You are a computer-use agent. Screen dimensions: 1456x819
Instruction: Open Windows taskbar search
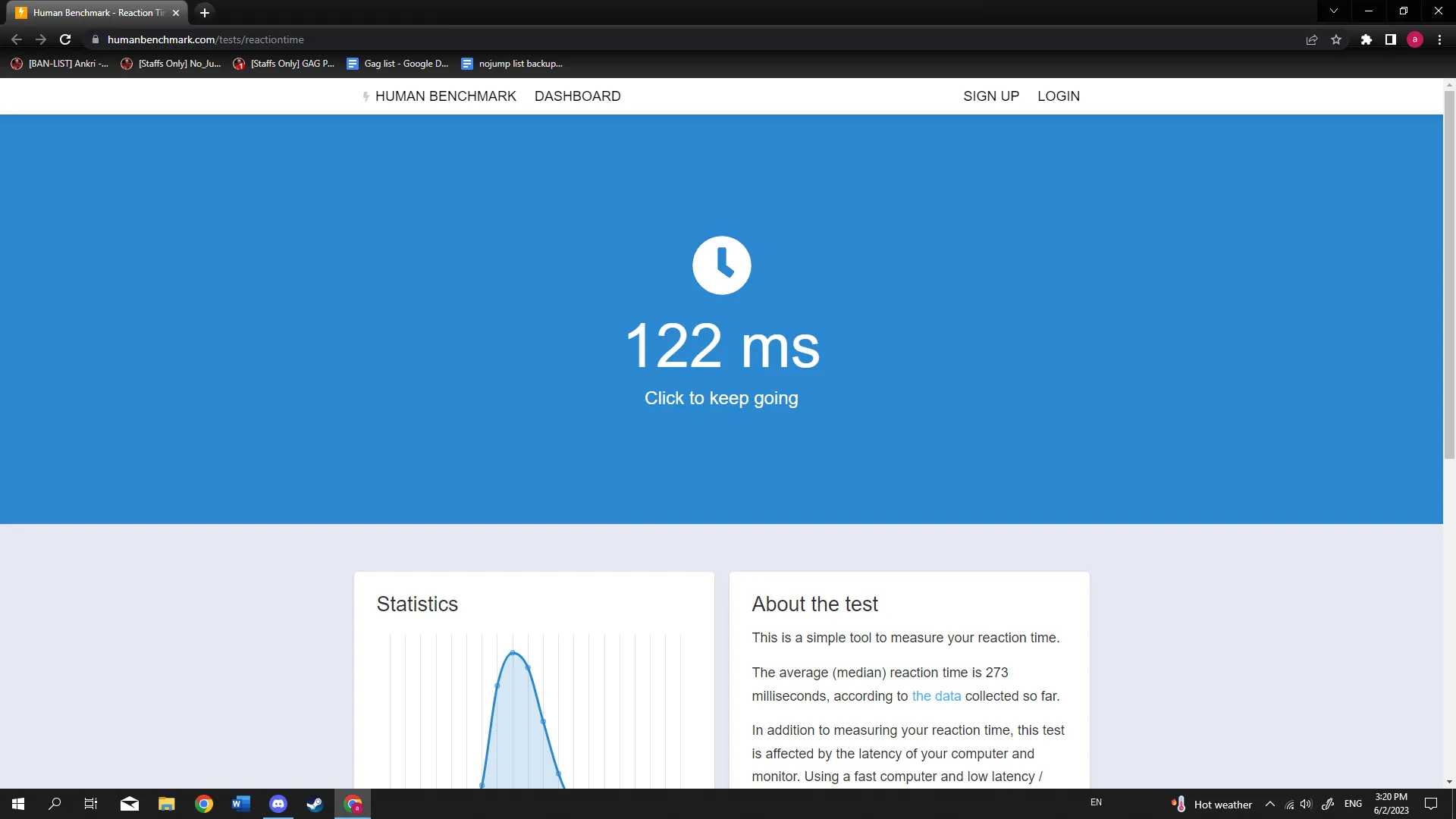coord(55,804)
